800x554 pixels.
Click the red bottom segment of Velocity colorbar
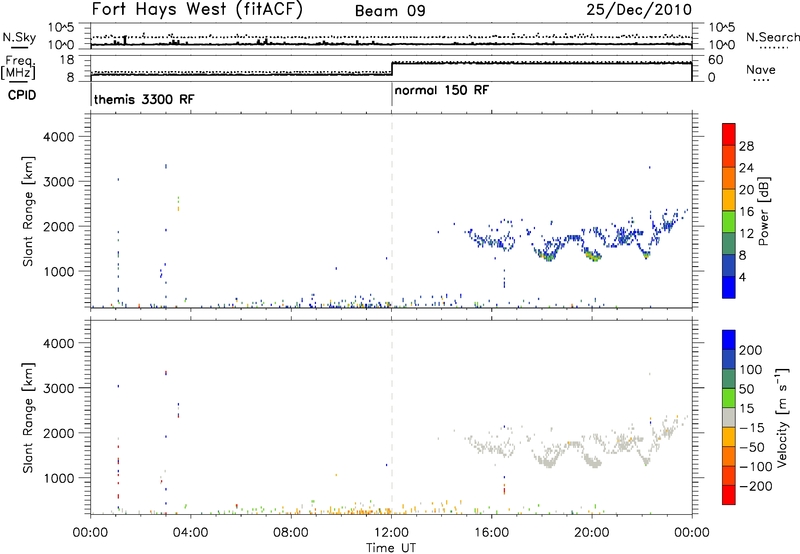click(729, 495)
